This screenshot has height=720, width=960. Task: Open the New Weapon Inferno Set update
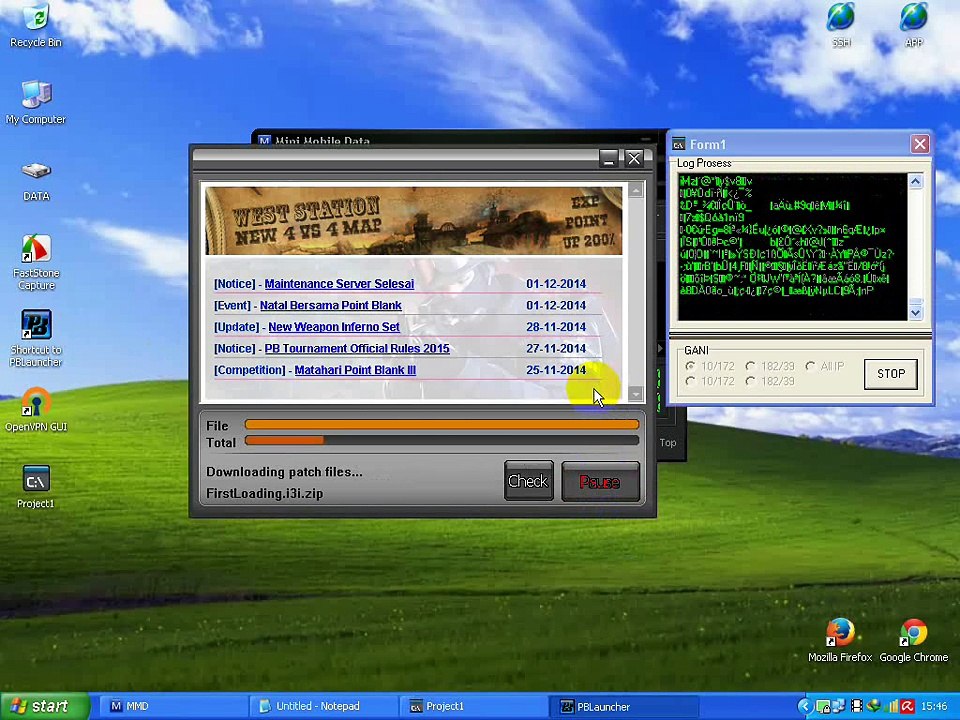pyautogui.click(x=334, y=327)
